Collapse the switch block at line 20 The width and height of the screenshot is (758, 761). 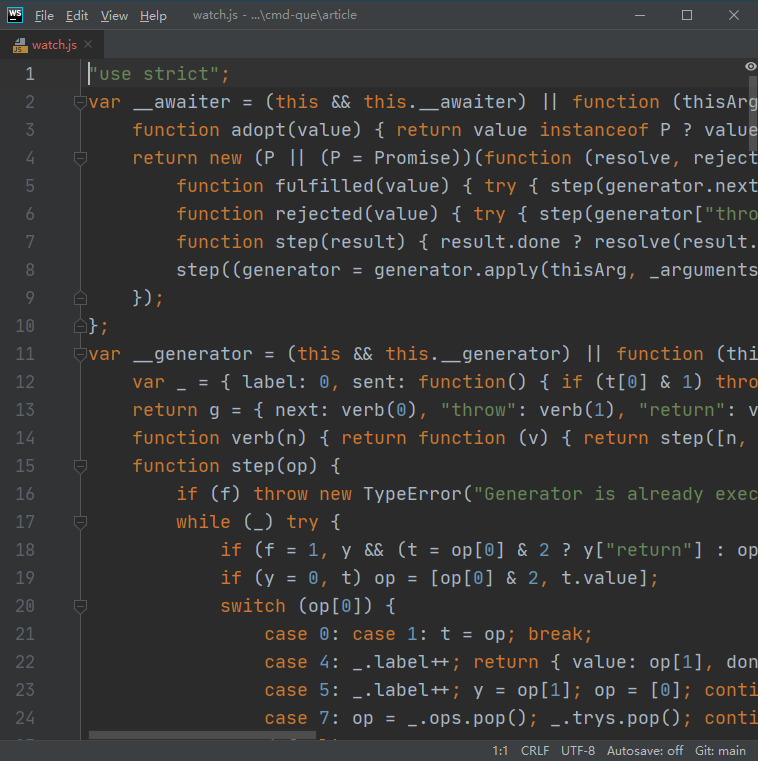point(80,606)
